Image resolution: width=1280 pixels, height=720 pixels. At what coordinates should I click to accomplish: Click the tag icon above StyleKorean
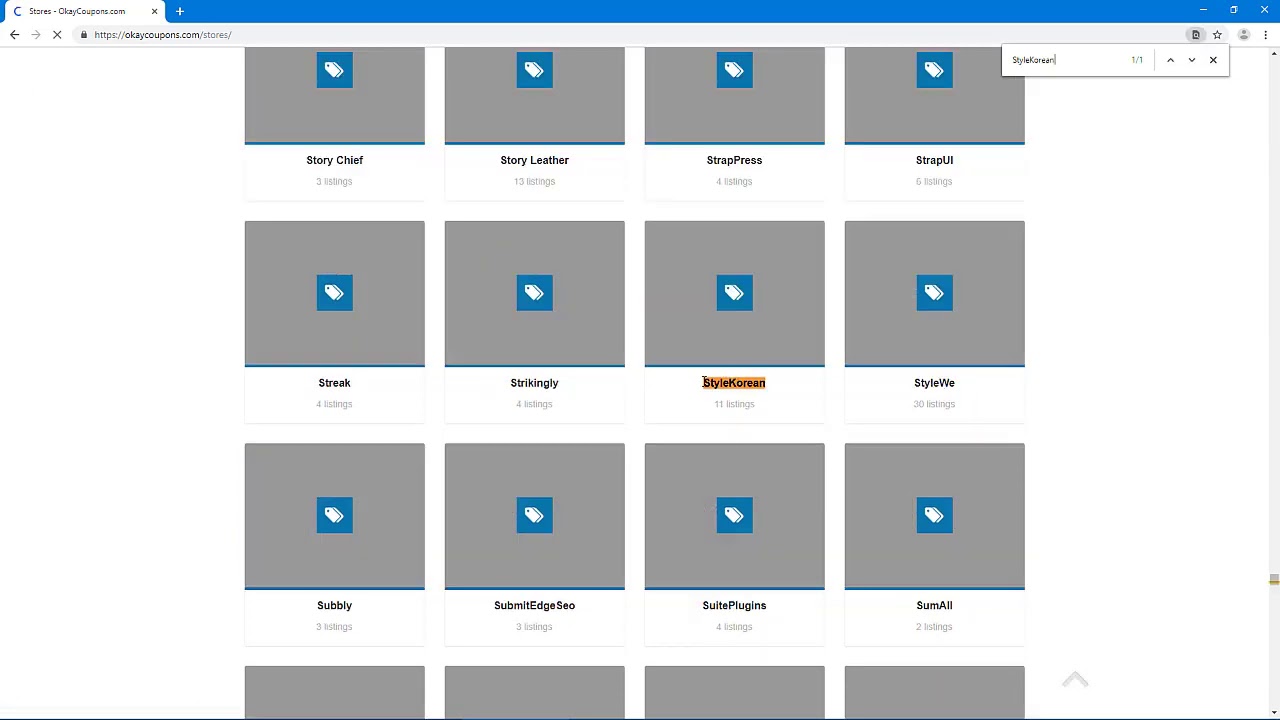click(734, 293)
